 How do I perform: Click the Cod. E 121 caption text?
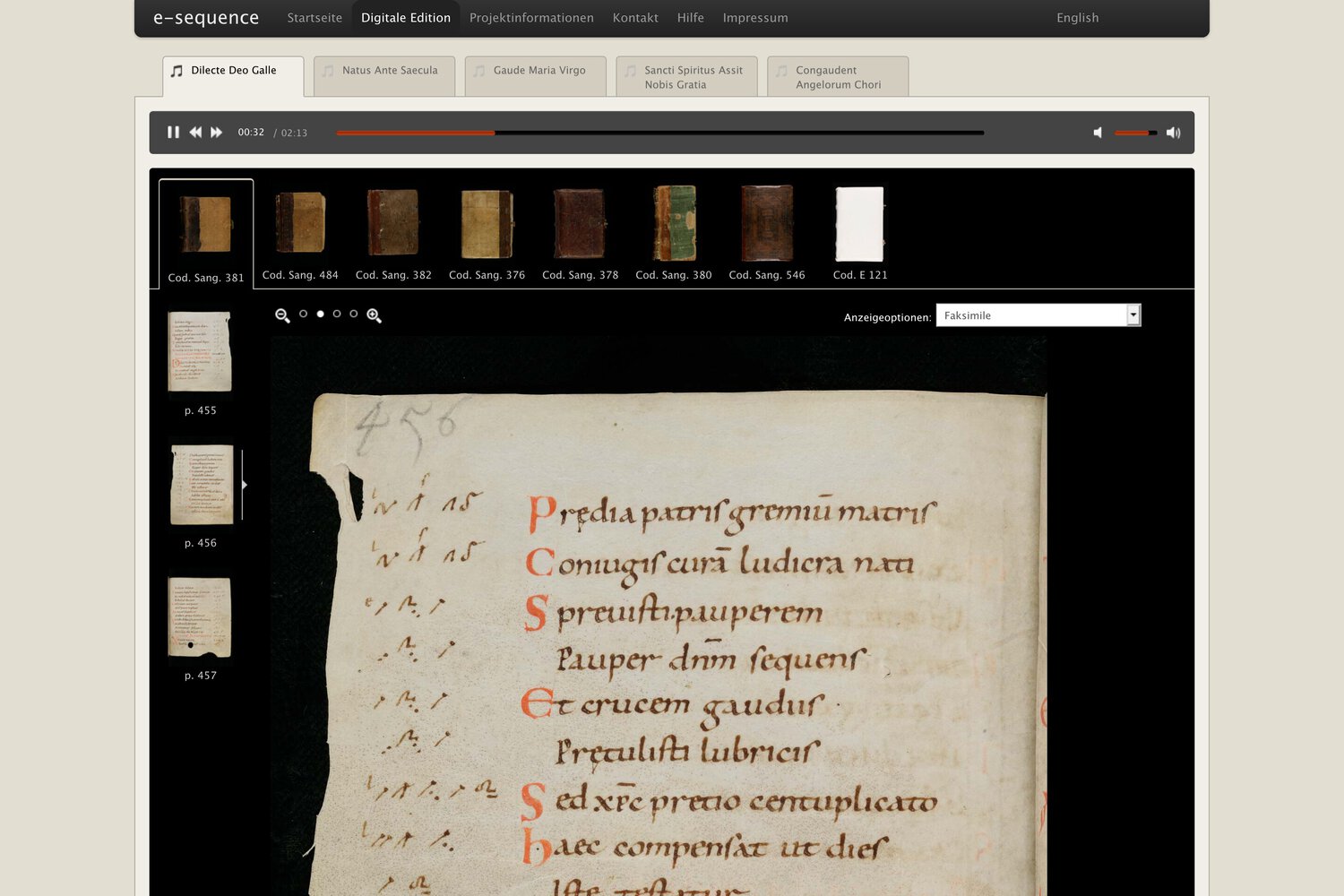pos(860,275)
